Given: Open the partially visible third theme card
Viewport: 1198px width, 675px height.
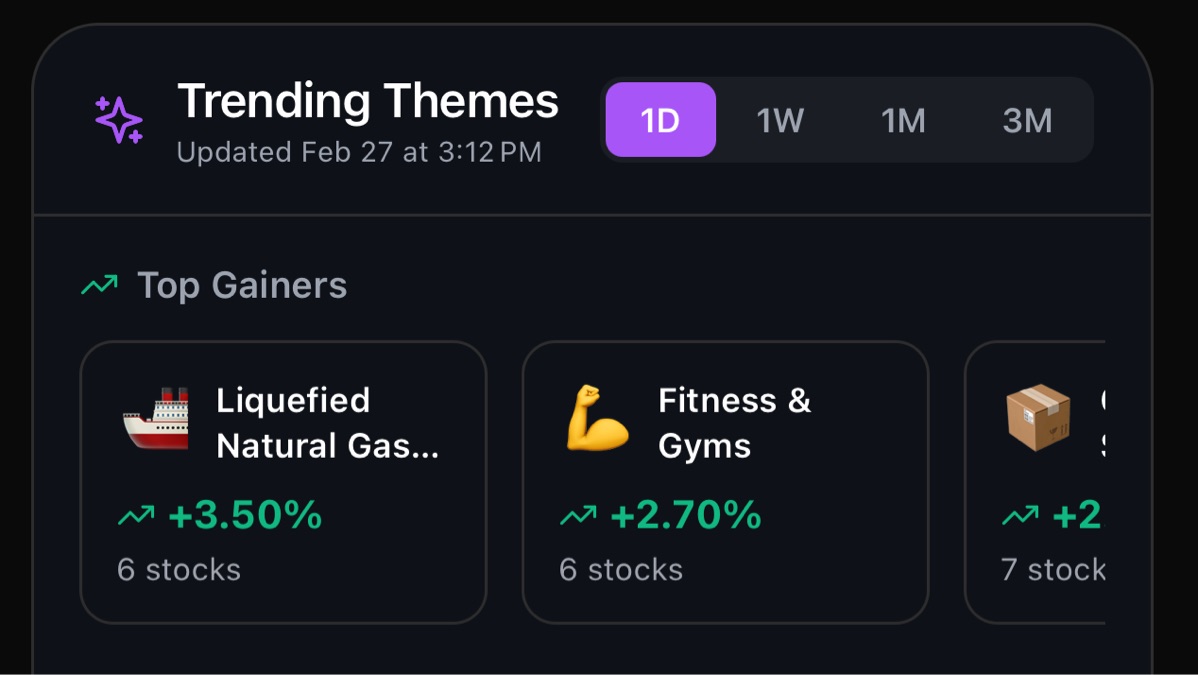Looking at the screenshot, I should 1035,482.
